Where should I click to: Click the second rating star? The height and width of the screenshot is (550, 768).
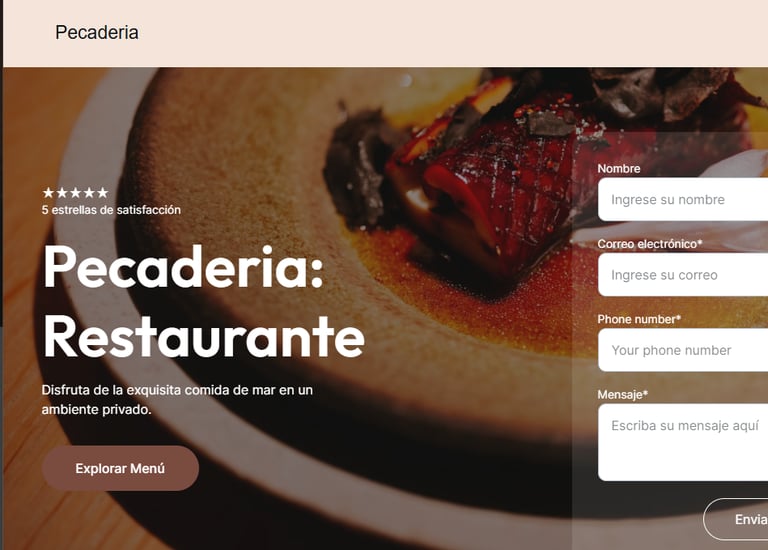coord(62,192)
